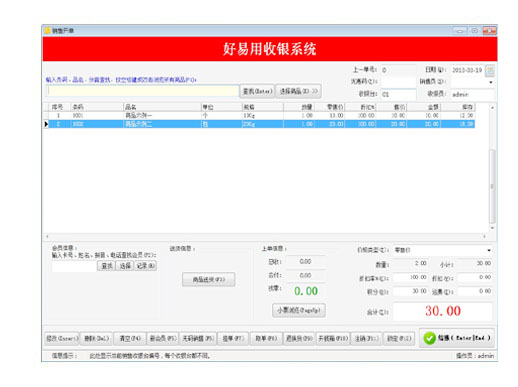This screenshot has width=518, height=387.
Task: Click the delete (Del) button
Action: click(96, 339)
